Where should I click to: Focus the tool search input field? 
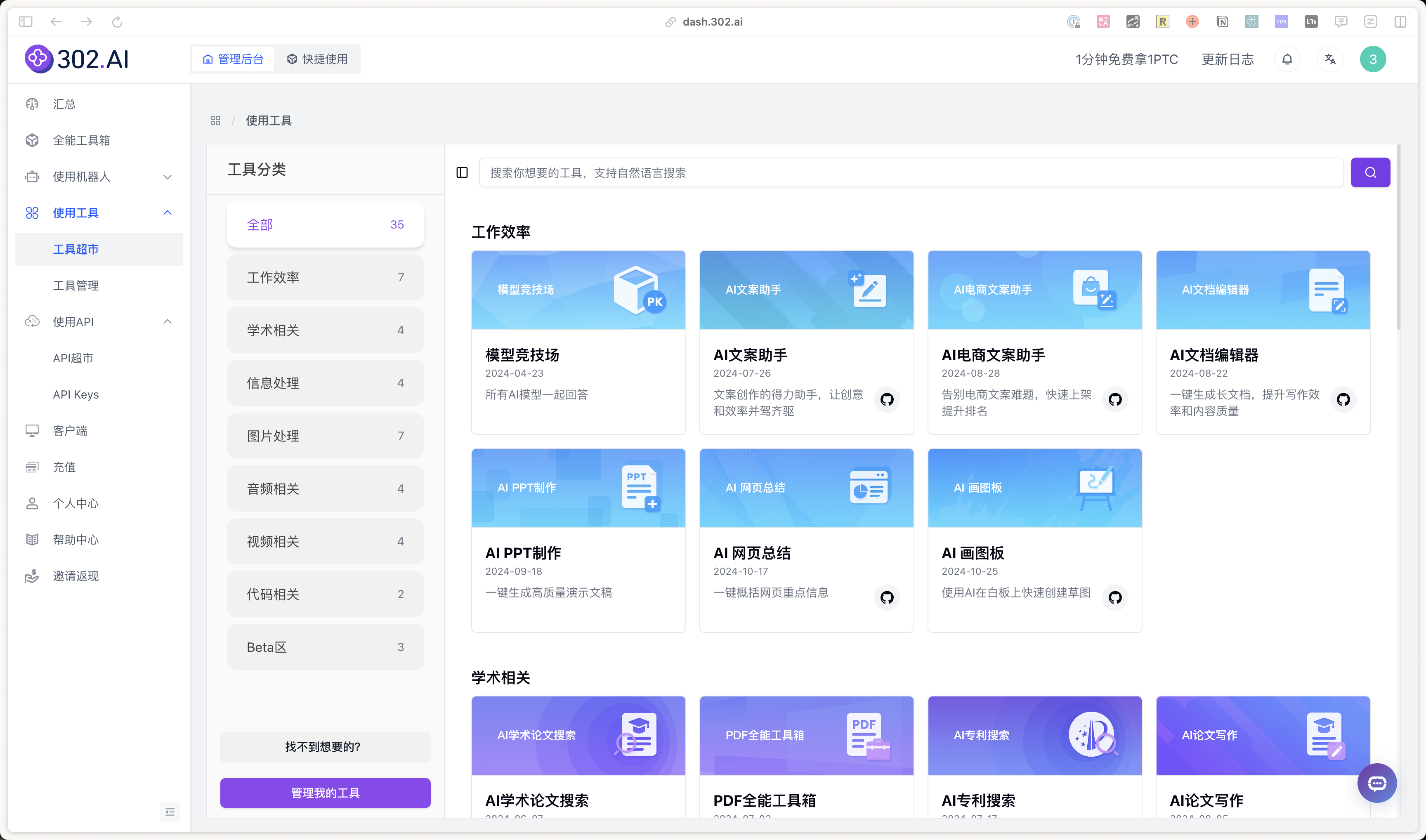coord(911,172)
